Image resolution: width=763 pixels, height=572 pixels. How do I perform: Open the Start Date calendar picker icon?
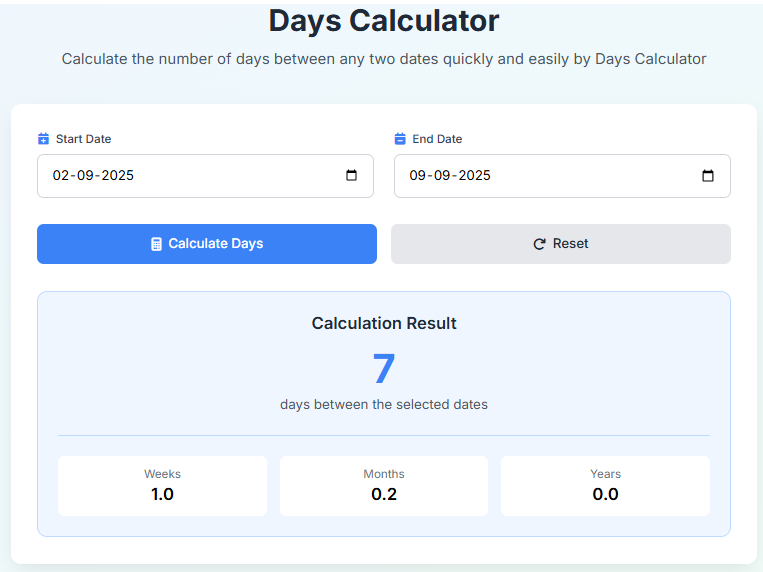pos(351,176)
